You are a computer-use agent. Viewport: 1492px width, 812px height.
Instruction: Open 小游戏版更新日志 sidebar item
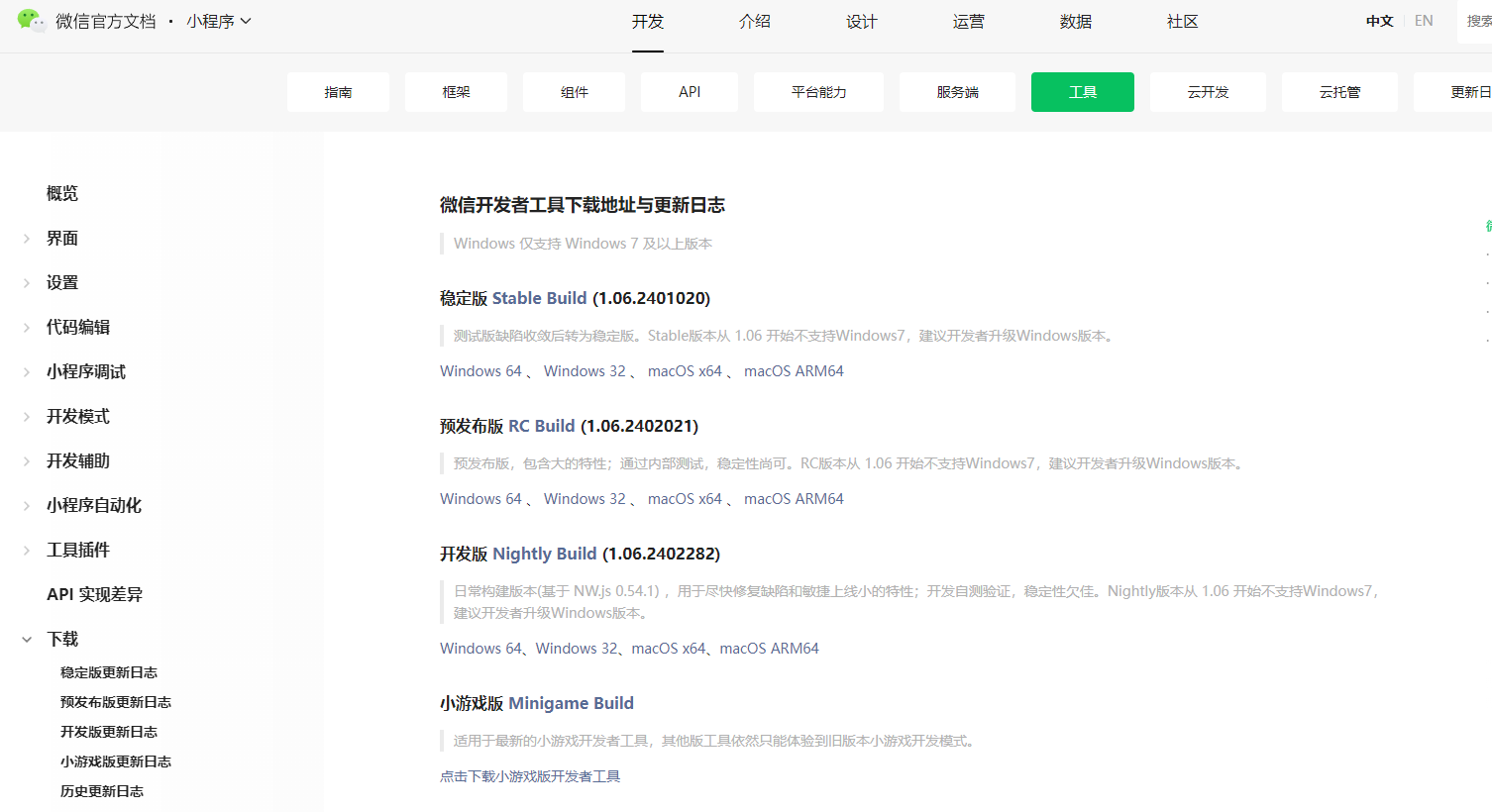point(116,761)
